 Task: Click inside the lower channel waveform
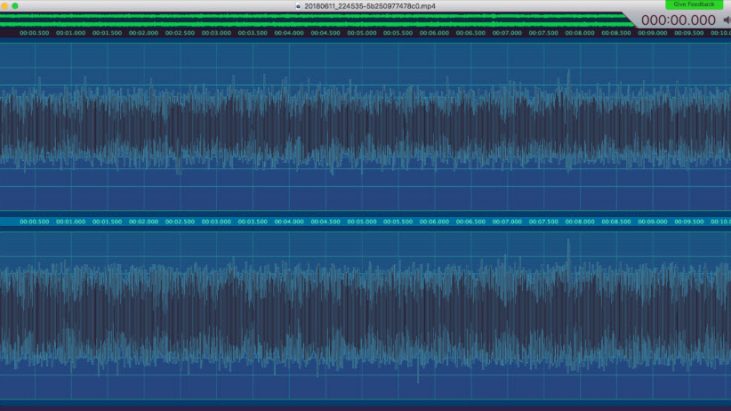366,315
